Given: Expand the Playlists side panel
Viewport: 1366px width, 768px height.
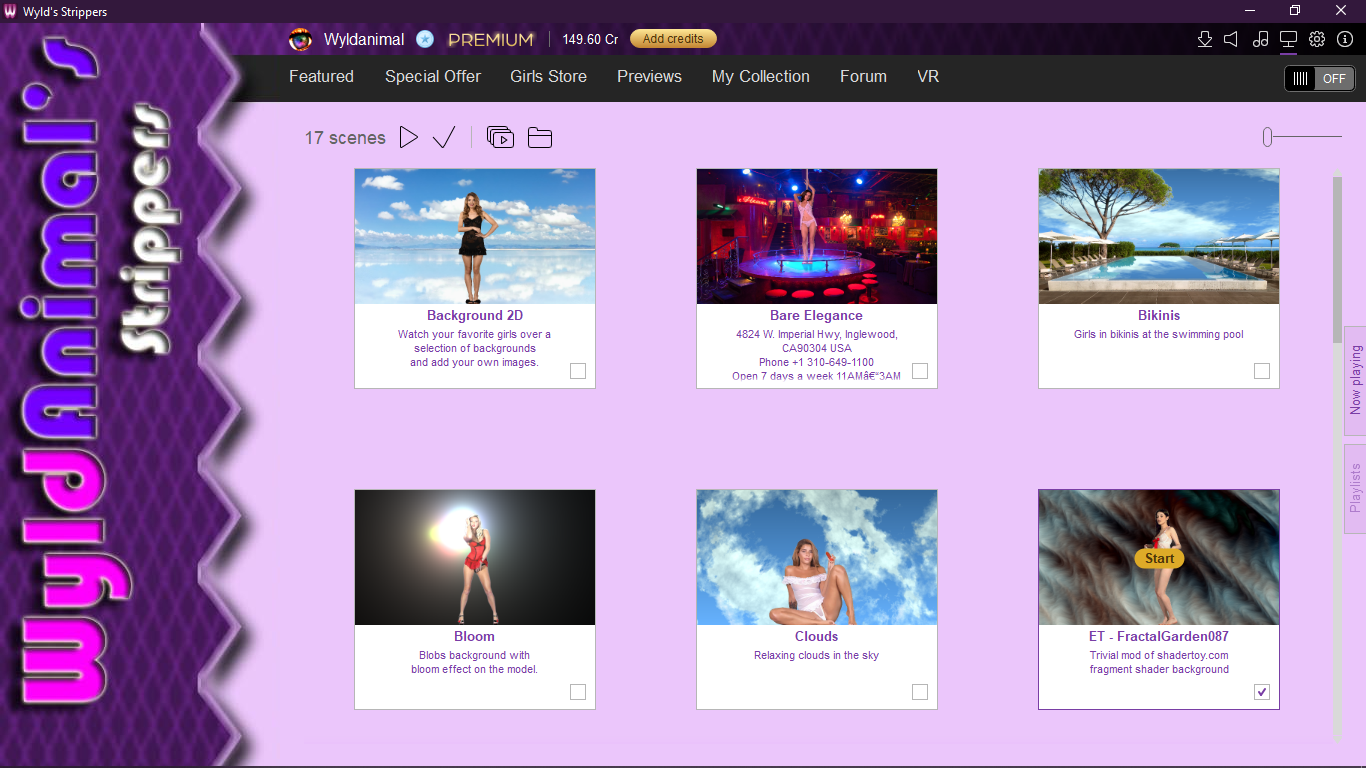Looking at the screenshot, I should point(1355,488).
